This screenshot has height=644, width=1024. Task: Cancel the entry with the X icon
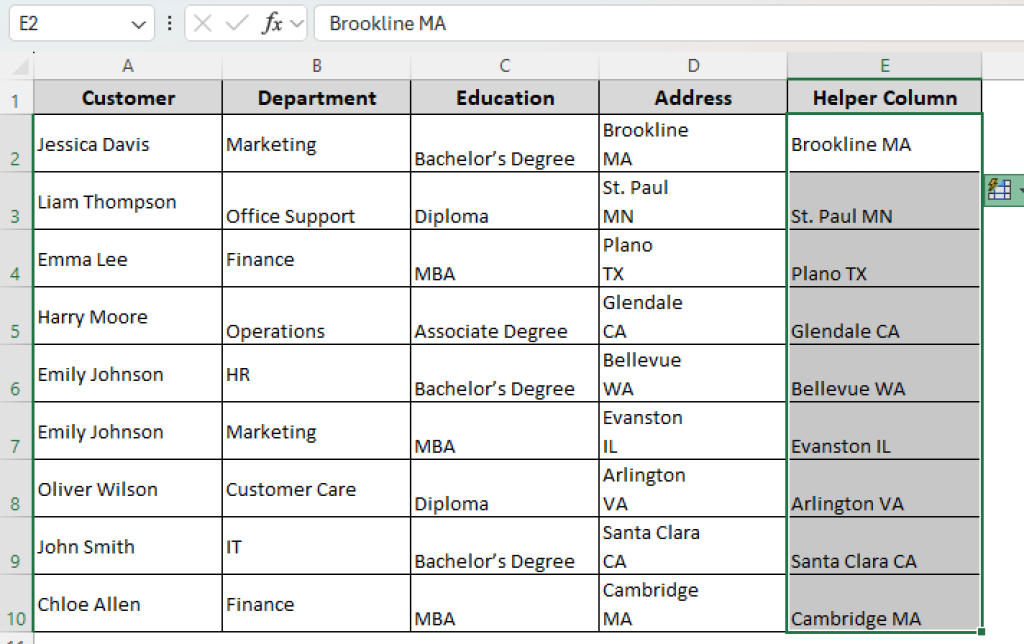(x=203, y=23)
